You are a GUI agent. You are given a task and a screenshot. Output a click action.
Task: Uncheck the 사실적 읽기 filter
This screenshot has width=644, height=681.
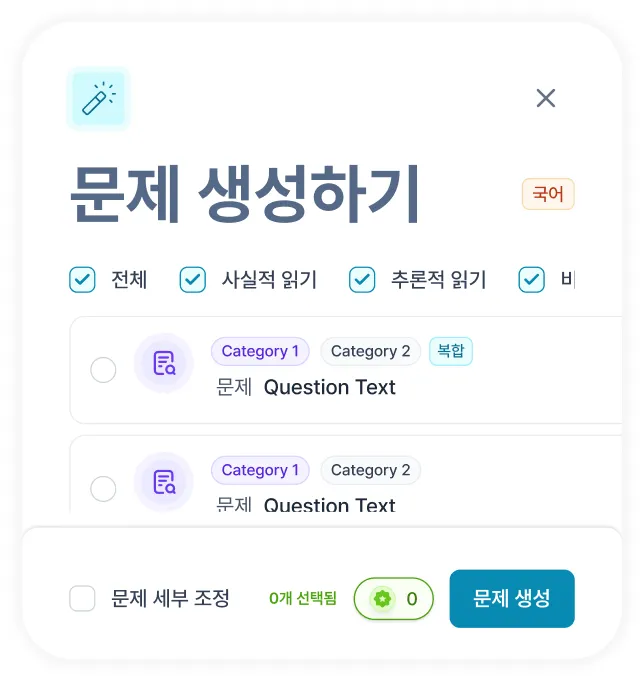192,280
